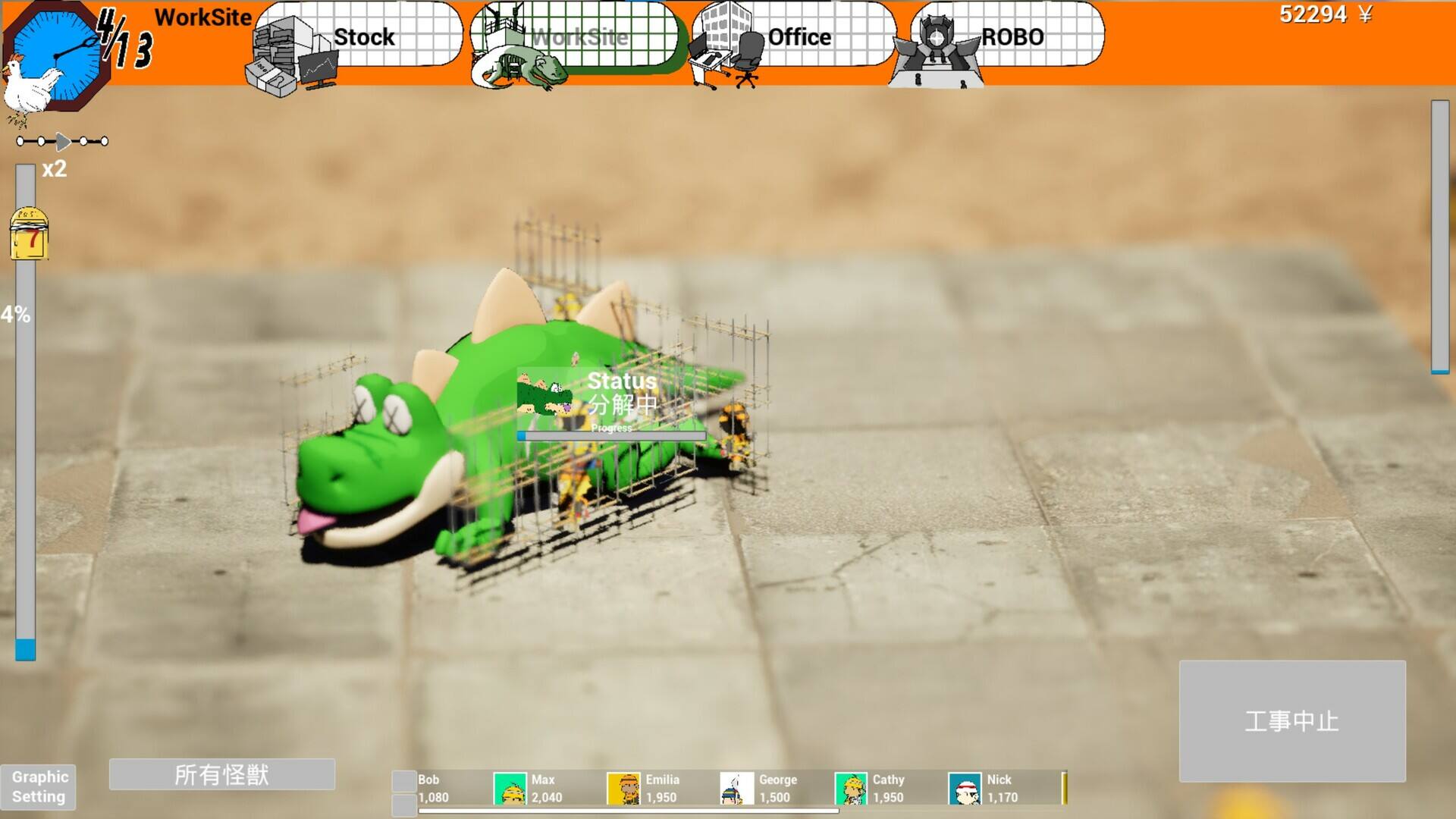1456x819 pixels.
Task: Click the lower gray square beside Bob
Action: point(404,805)
